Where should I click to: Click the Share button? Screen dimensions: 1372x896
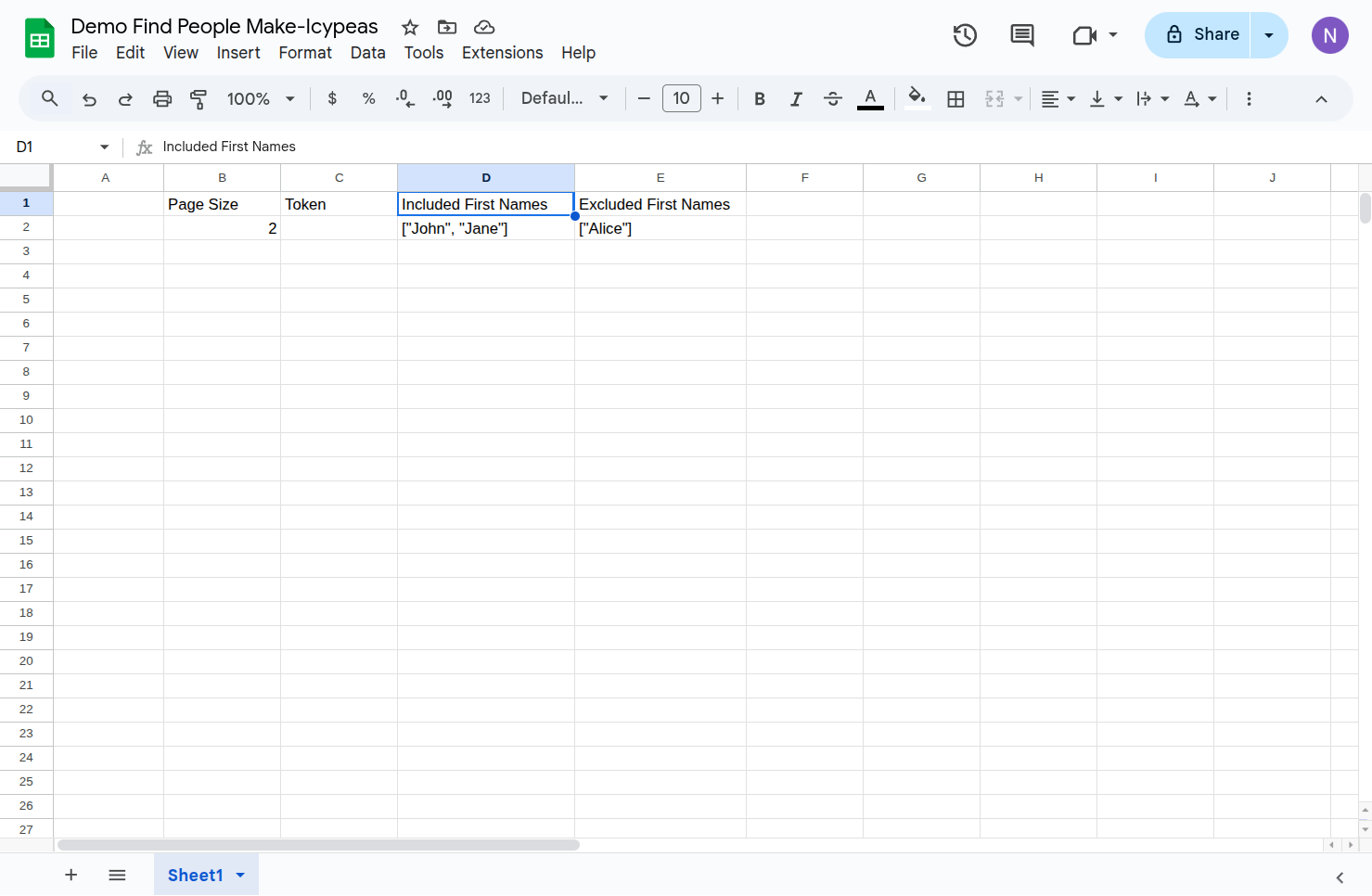pos(1199,35)
